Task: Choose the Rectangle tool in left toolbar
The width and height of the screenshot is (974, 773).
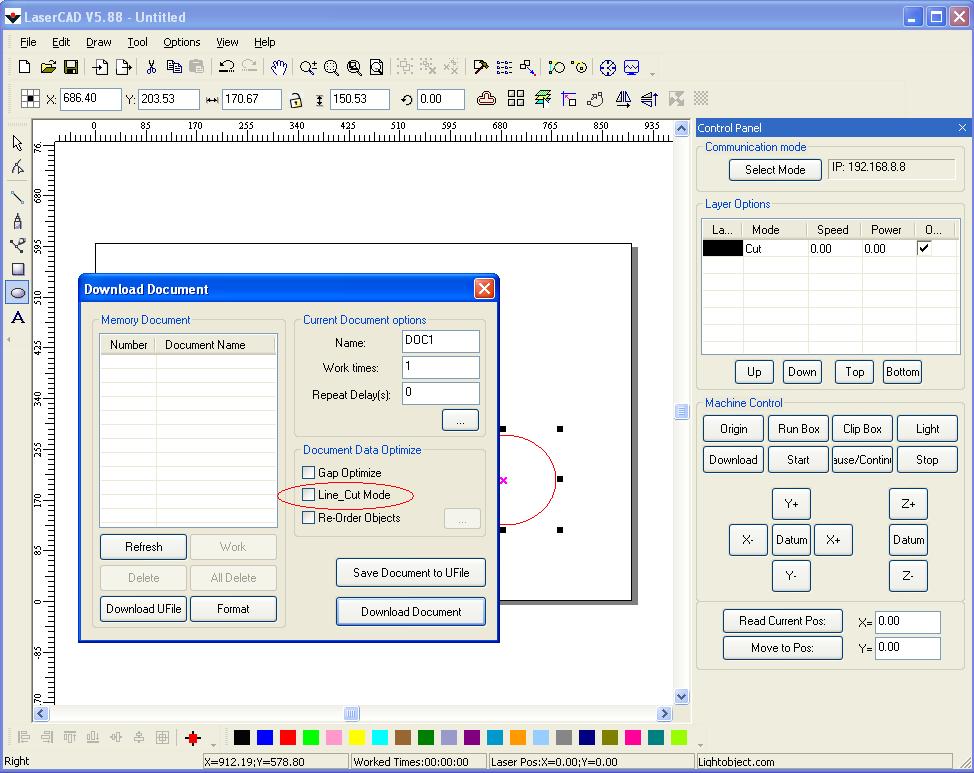Action: pyautogui.click(x=17, y=269)
